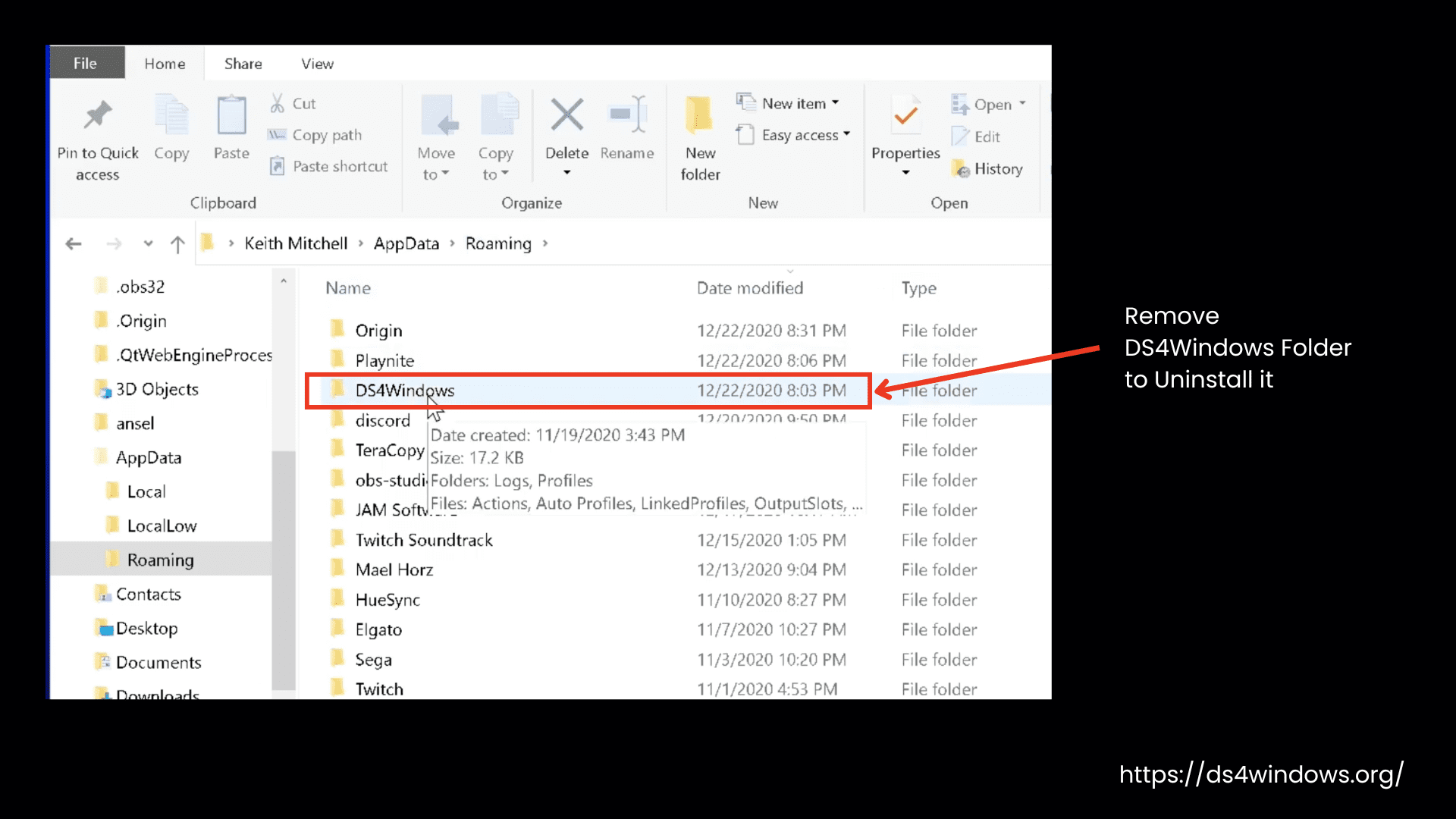Open the Delete options dropdown arrow
Screen dimensions: 1456x819
click(x=567, y=173)
